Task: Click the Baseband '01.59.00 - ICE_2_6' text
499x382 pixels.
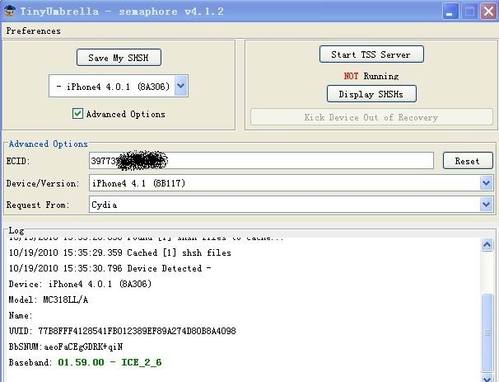Action: coord(110,362)
